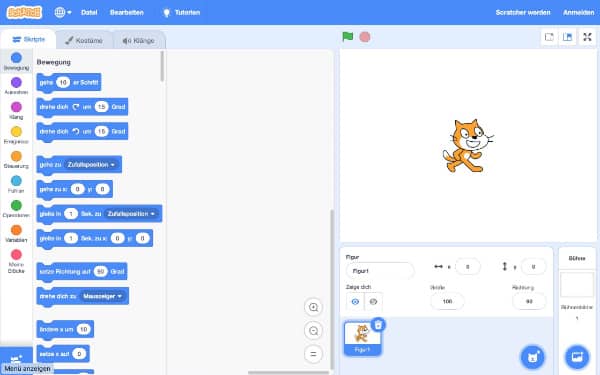This screenshot has width=600, height=375.
Task: Click the choose a sprite button
Action: pos(533,357)
